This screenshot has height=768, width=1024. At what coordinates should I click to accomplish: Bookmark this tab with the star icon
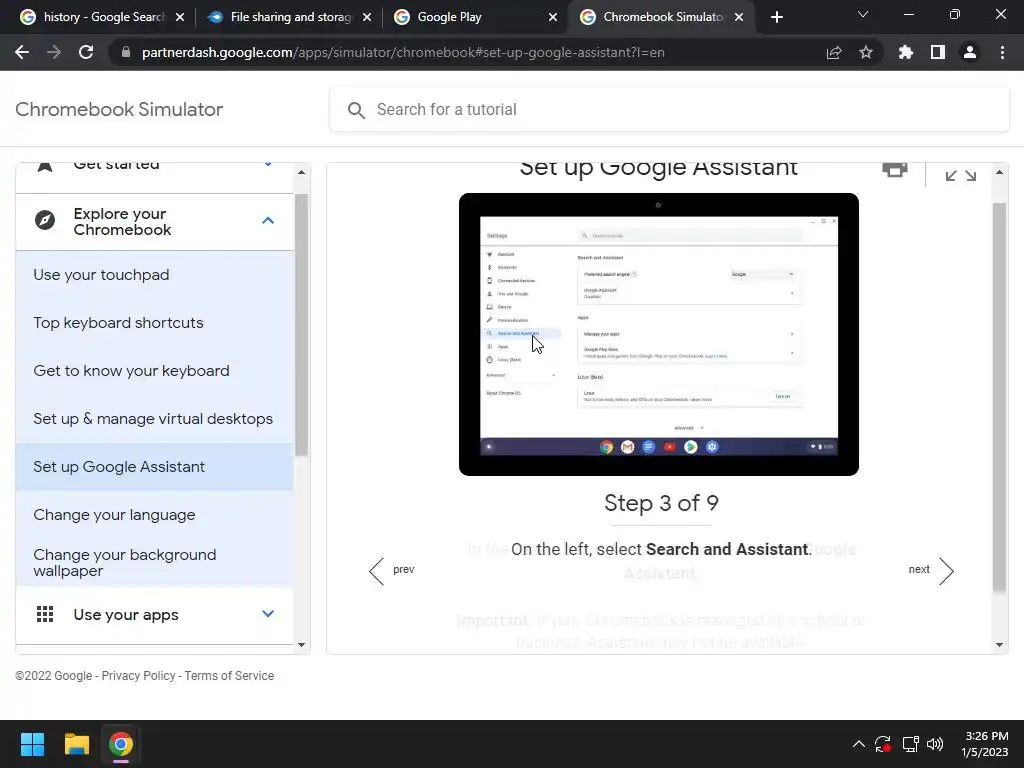866,52
